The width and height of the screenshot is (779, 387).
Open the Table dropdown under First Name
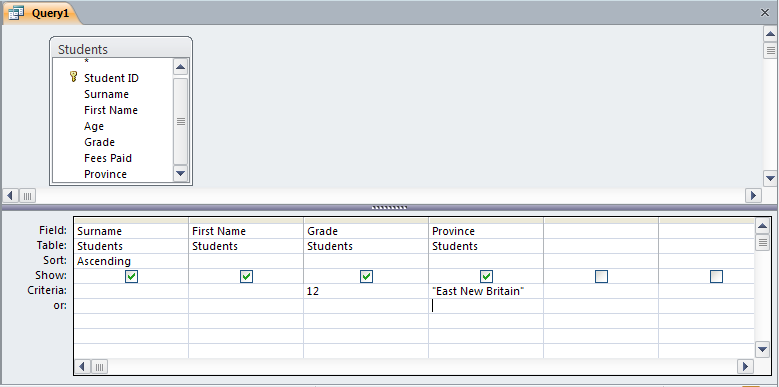coord(246,246)
